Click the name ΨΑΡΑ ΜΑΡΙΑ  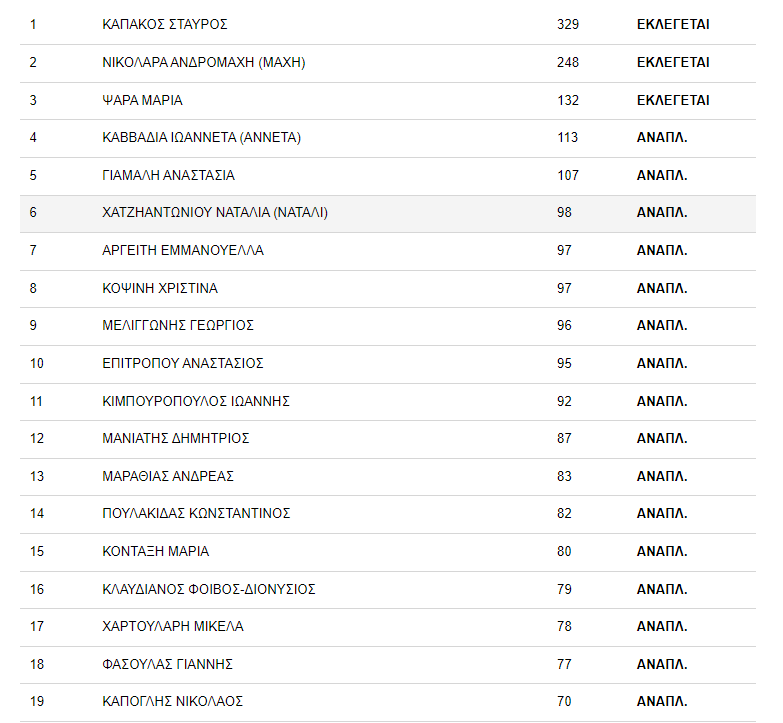pos(142,100)
